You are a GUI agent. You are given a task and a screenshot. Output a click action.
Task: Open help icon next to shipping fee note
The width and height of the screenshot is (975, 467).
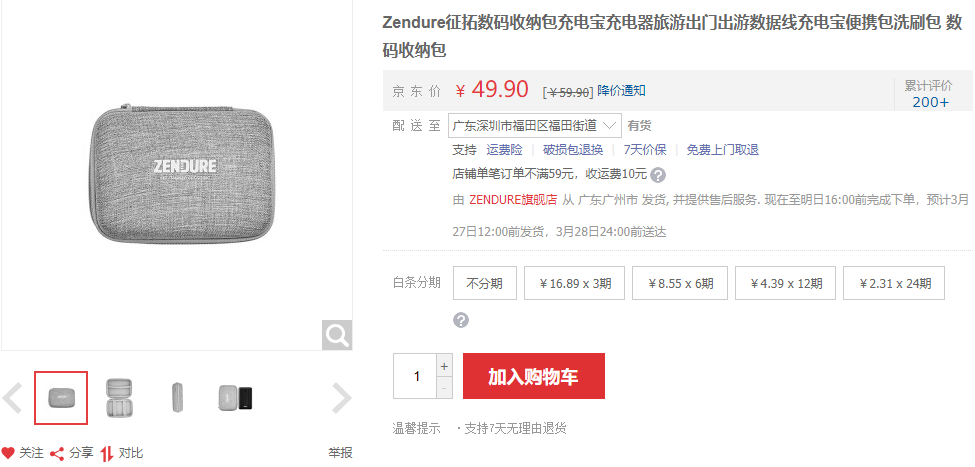tap(658, 174)
